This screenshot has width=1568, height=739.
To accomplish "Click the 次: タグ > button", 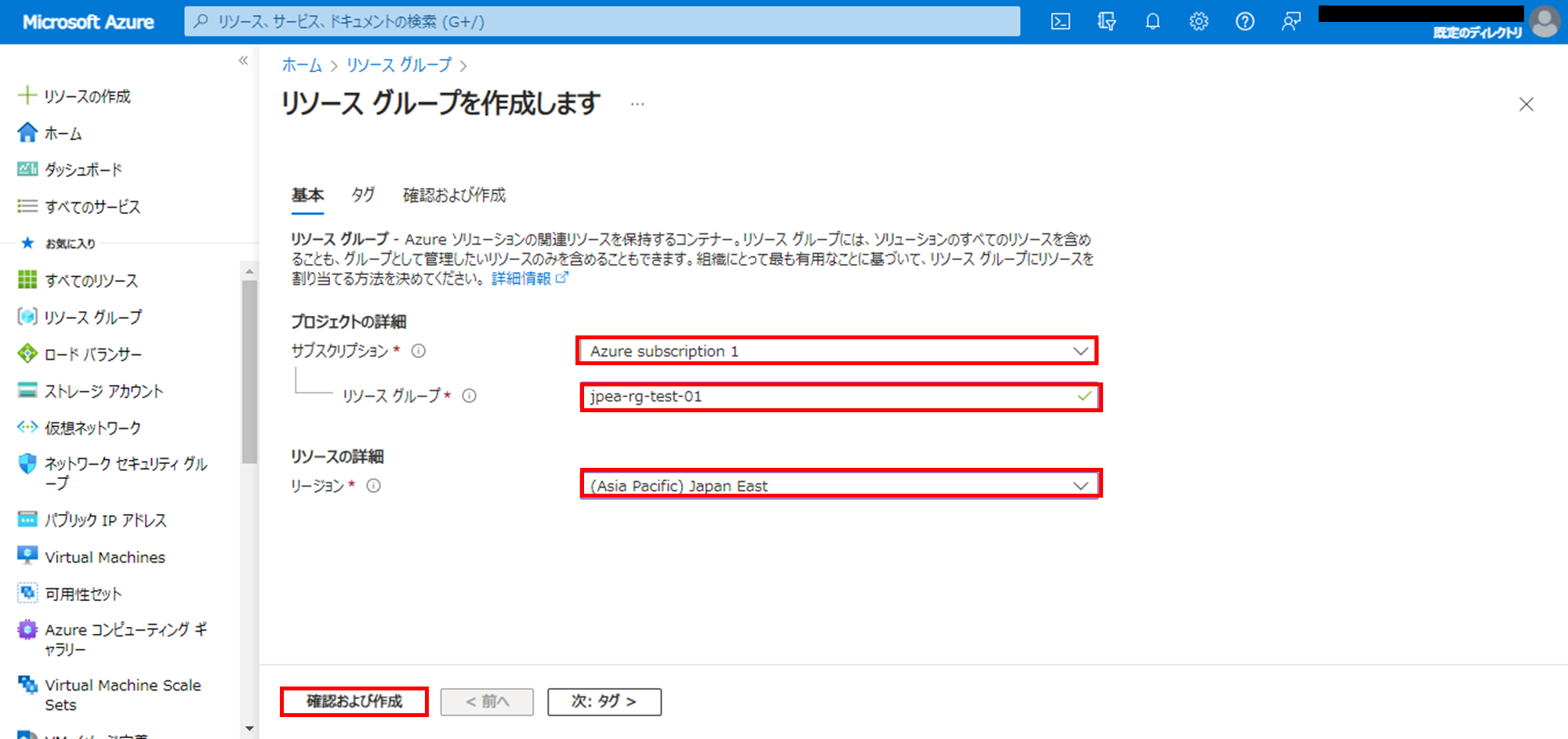I will tap(604, 701).
